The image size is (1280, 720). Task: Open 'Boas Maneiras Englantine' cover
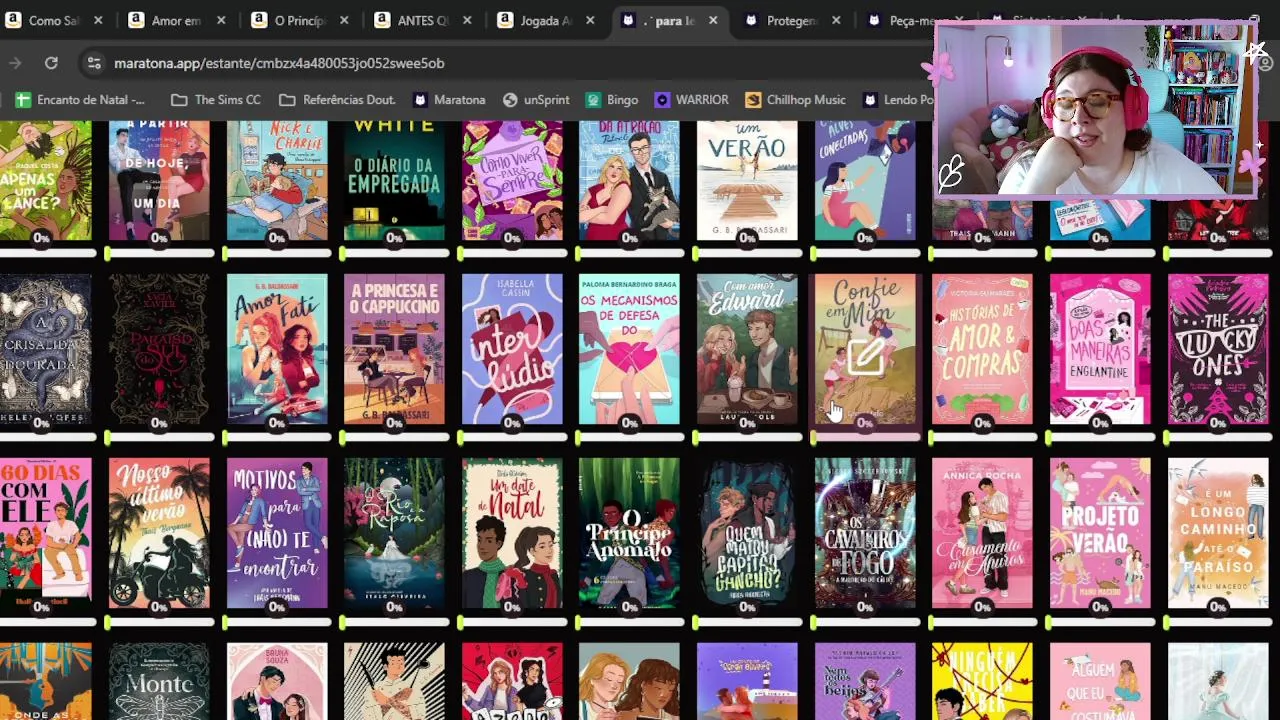tap(1100, 349)
